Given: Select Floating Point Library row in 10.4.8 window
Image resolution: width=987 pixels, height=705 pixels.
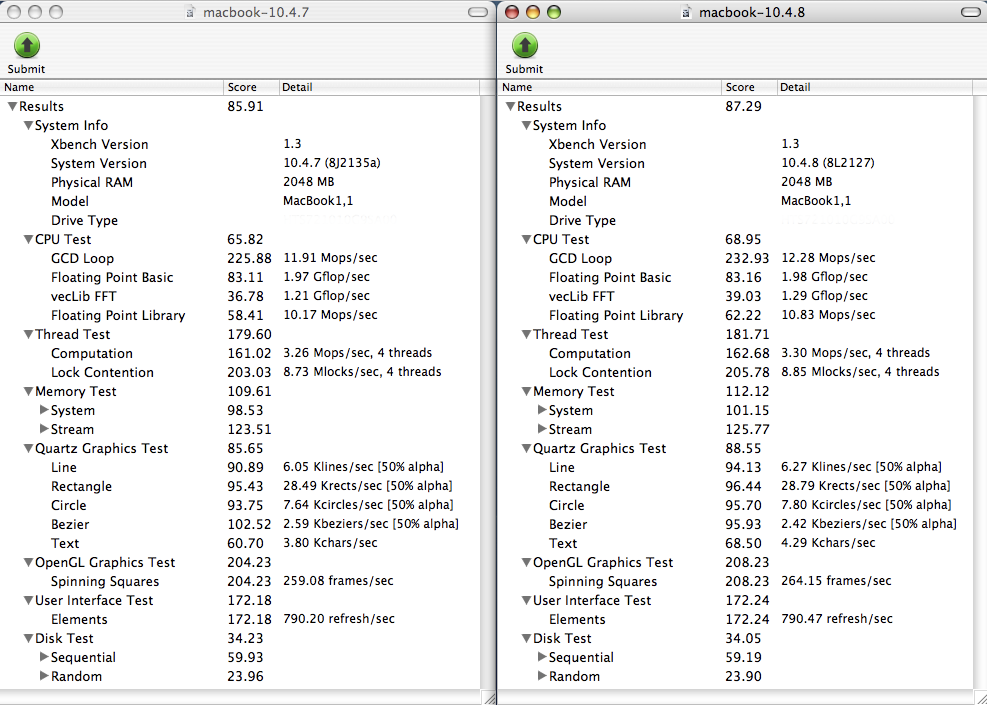Looking at the screenshot, I should coord(735,315).
